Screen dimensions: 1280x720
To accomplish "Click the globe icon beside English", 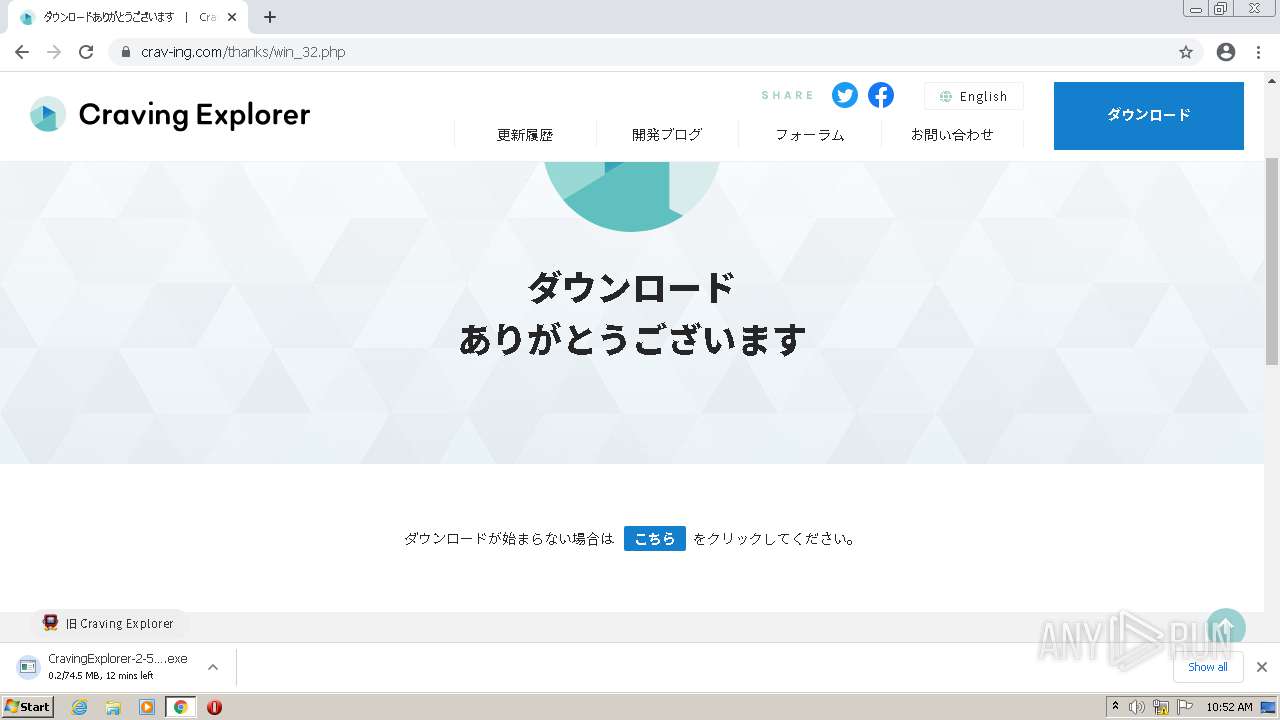I will pyautogui.click(x=946, y=96).
